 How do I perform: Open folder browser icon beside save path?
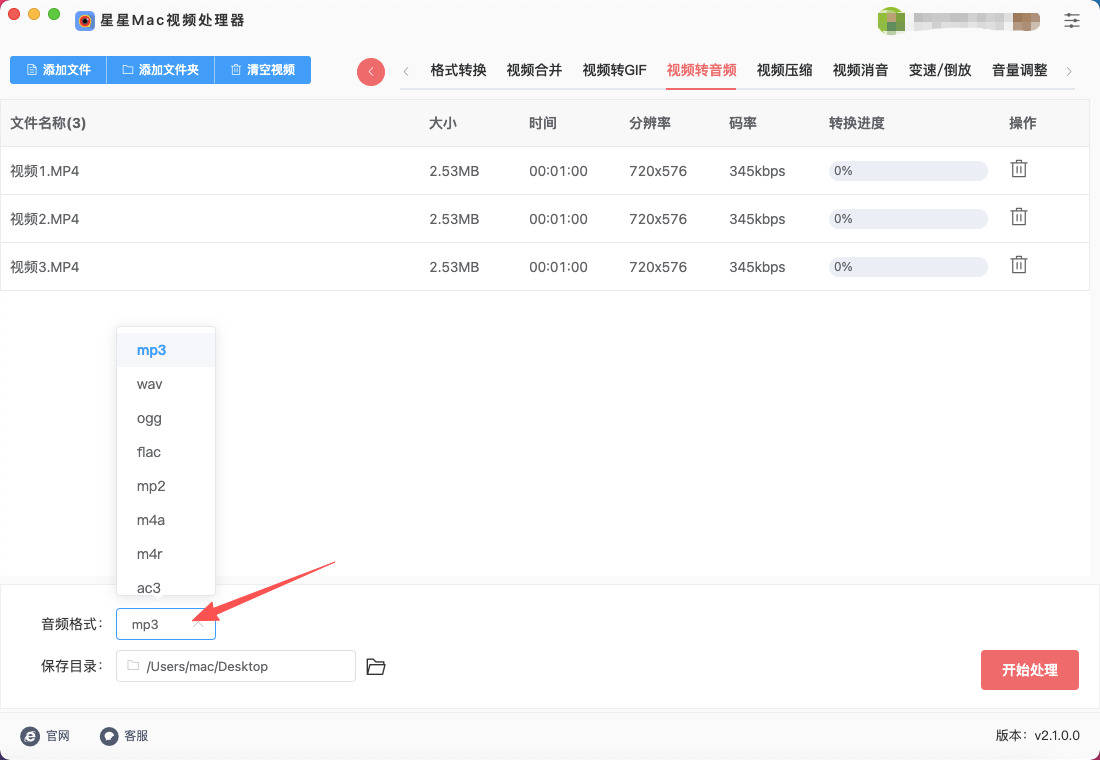point(376,667)
